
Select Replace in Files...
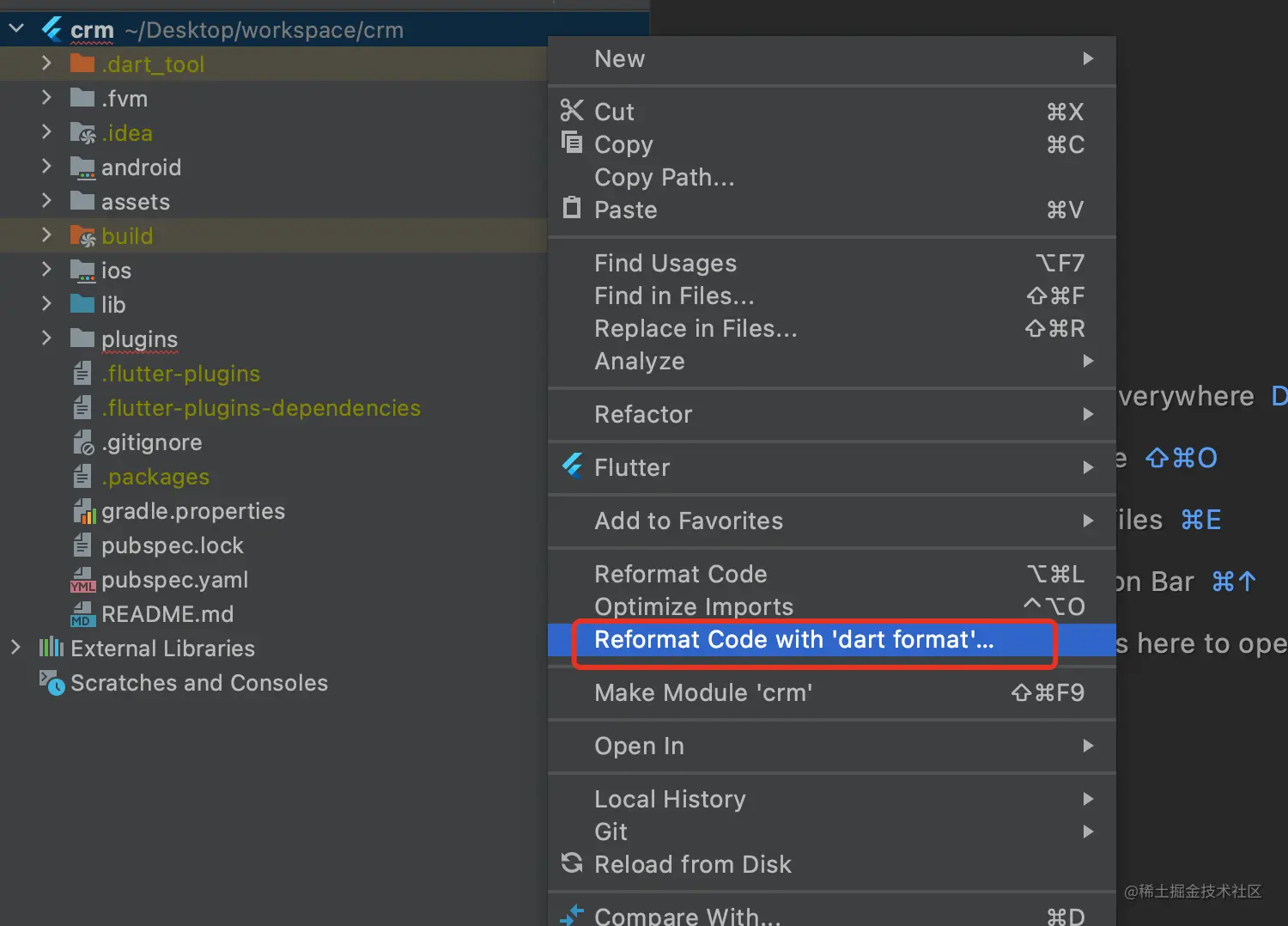tap(831, 328)
